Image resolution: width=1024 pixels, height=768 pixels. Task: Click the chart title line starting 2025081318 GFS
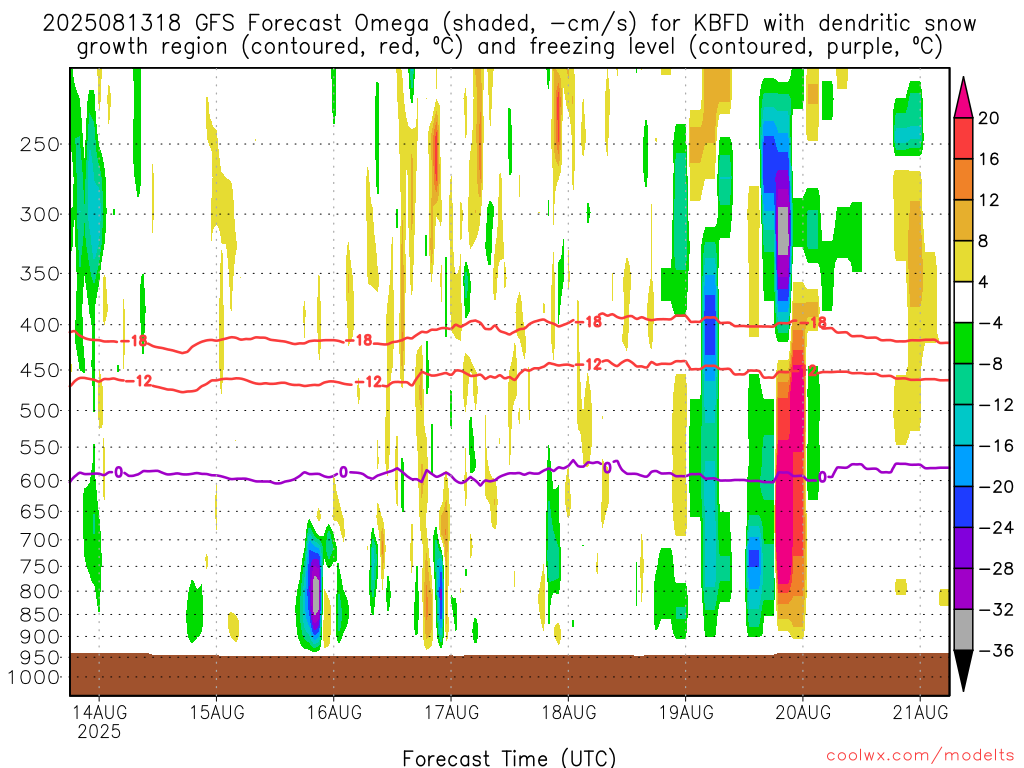coord(509,24)
